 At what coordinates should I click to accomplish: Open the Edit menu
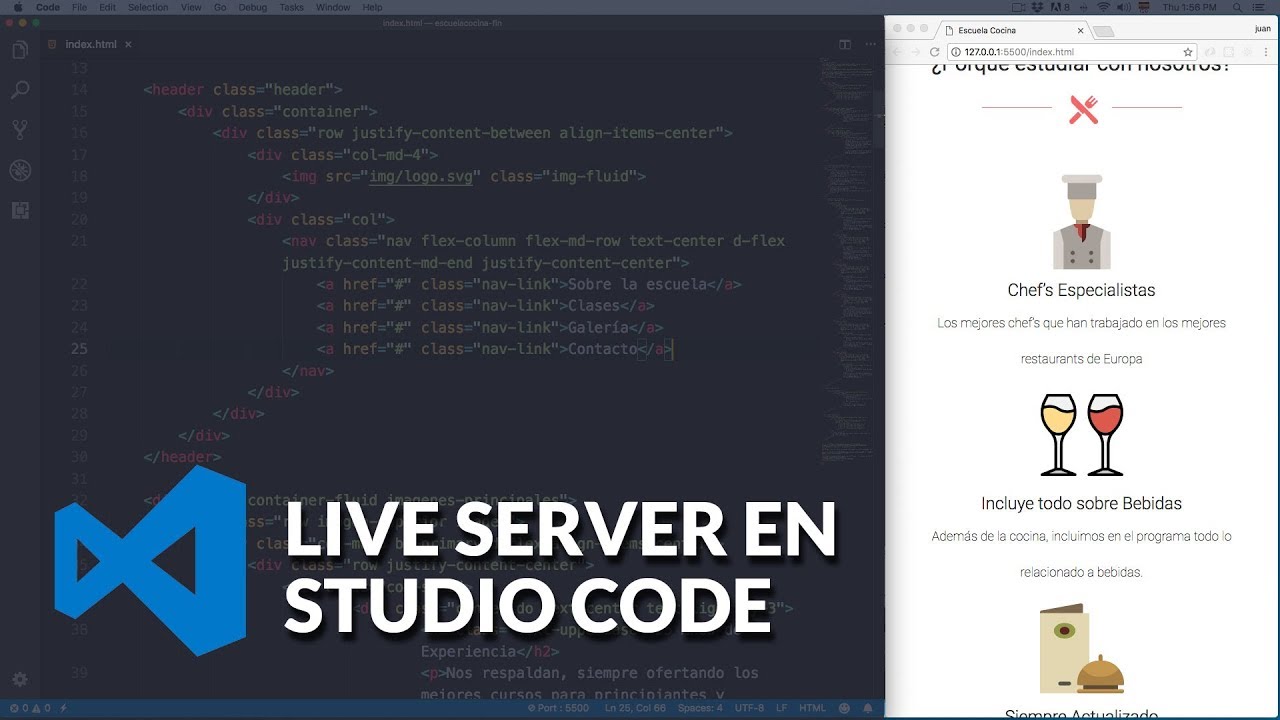pos(107,7)
